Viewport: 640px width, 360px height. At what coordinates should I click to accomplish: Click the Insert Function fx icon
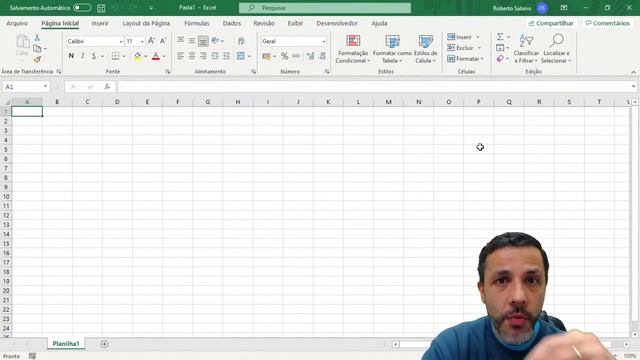point(107,87)
